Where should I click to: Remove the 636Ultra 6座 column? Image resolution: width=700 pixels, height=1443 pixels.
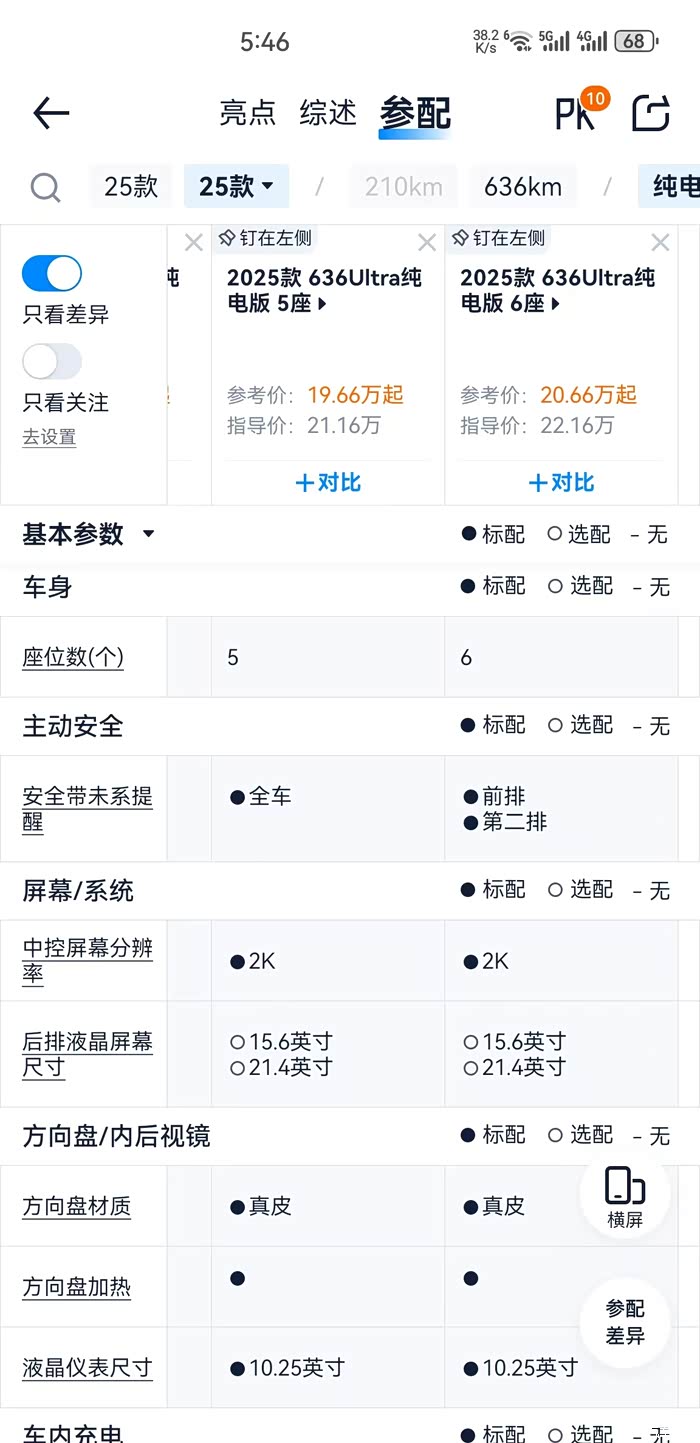[660, 243]
